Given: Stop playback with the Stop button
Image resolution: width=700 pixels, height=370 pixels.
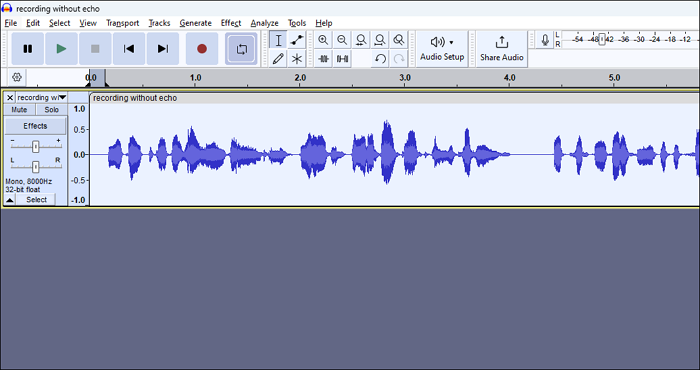Looking at the screenshot, I should coord(95,49).
